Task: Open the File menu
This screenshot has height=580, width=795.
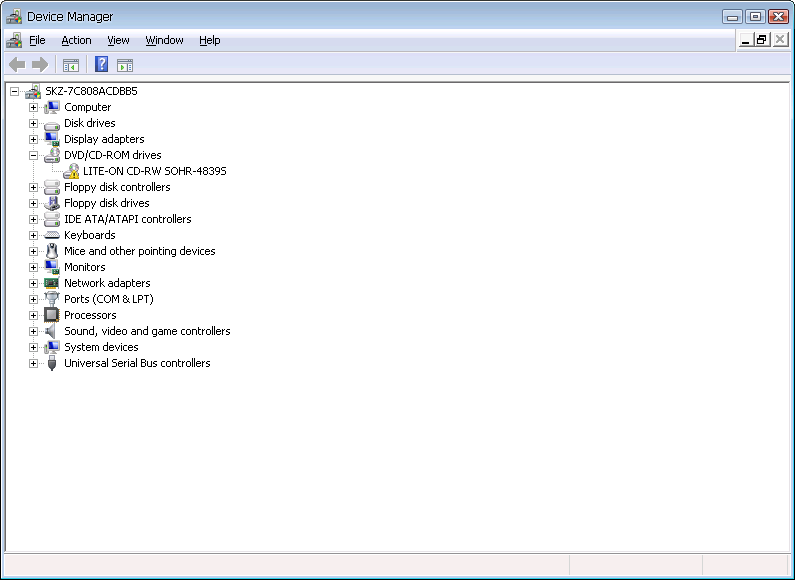Action: 37,40
